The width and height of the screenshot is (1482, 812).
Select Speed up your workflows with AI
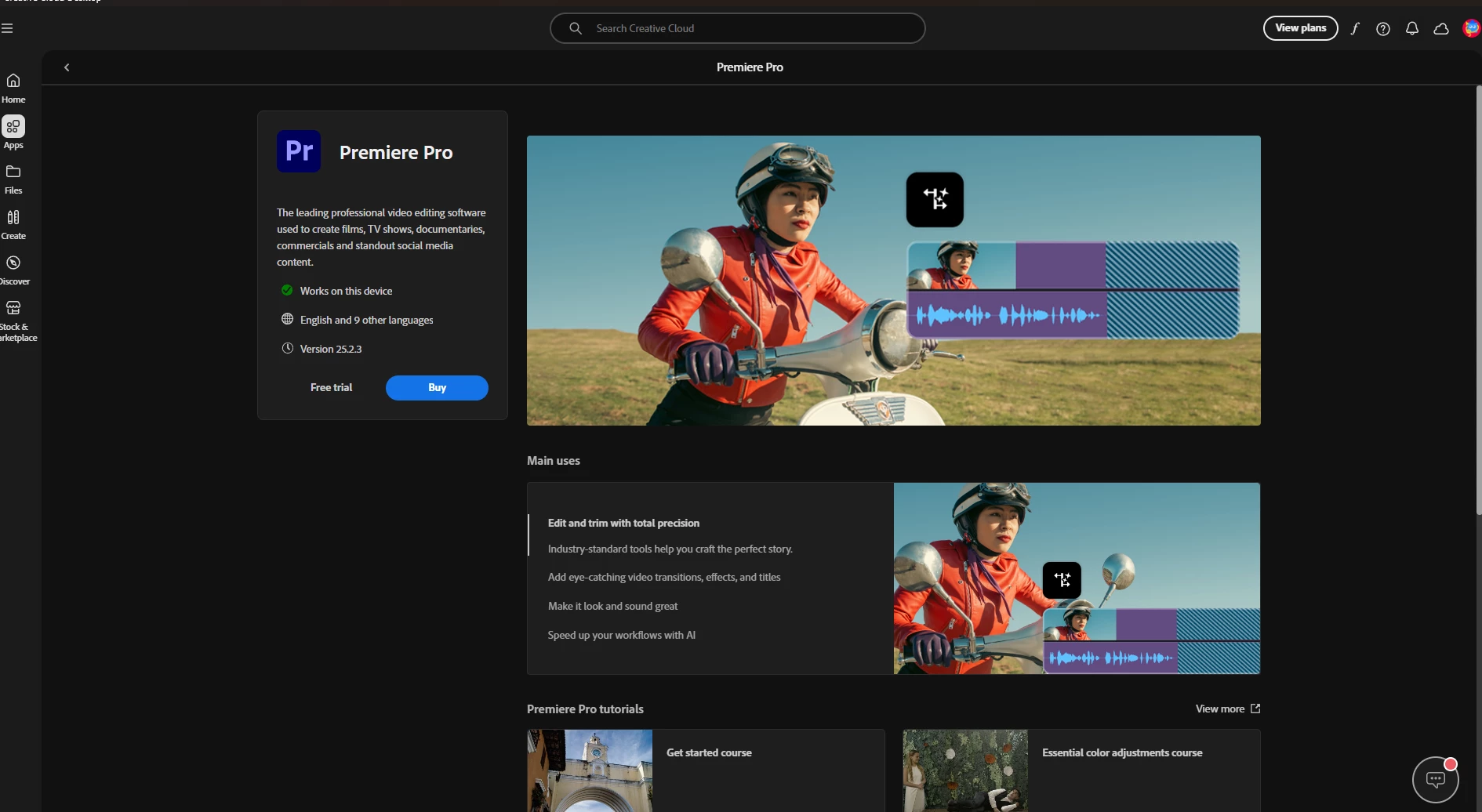(621, 635)
